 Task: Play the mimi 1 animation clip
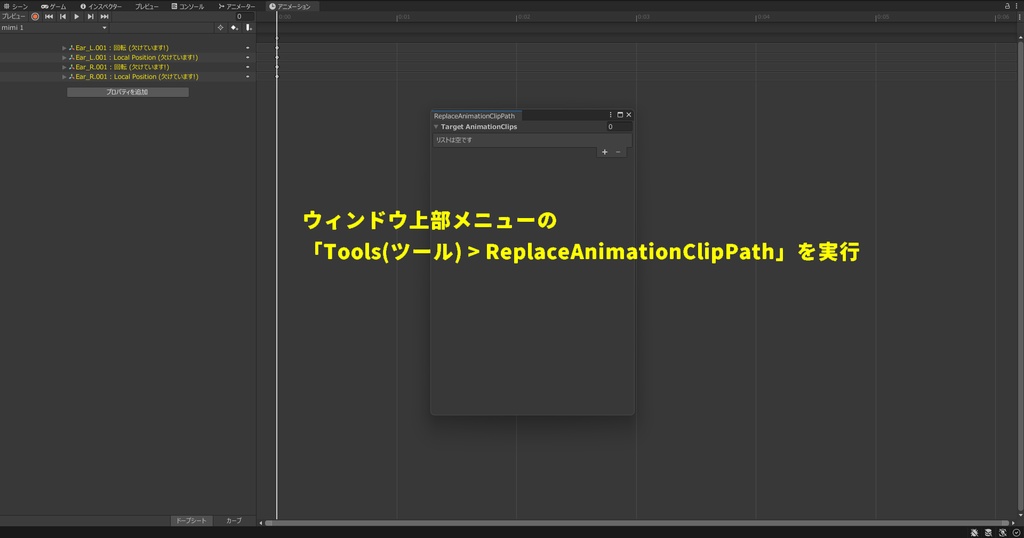pyautogui.click(x=76, y=16)
